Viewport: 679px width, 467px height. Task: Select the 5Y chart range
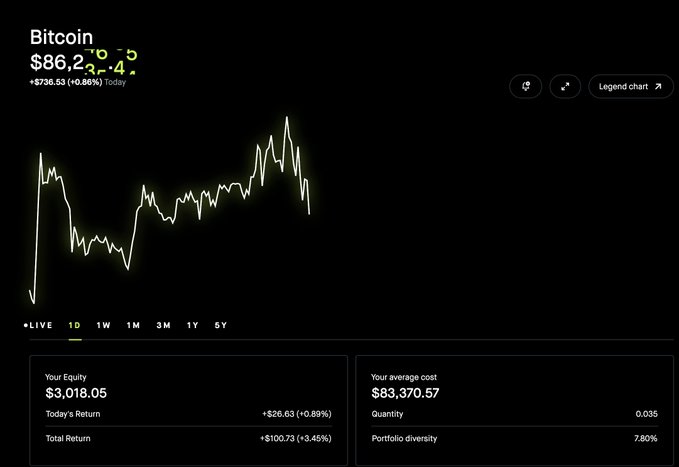click(221, 325)
